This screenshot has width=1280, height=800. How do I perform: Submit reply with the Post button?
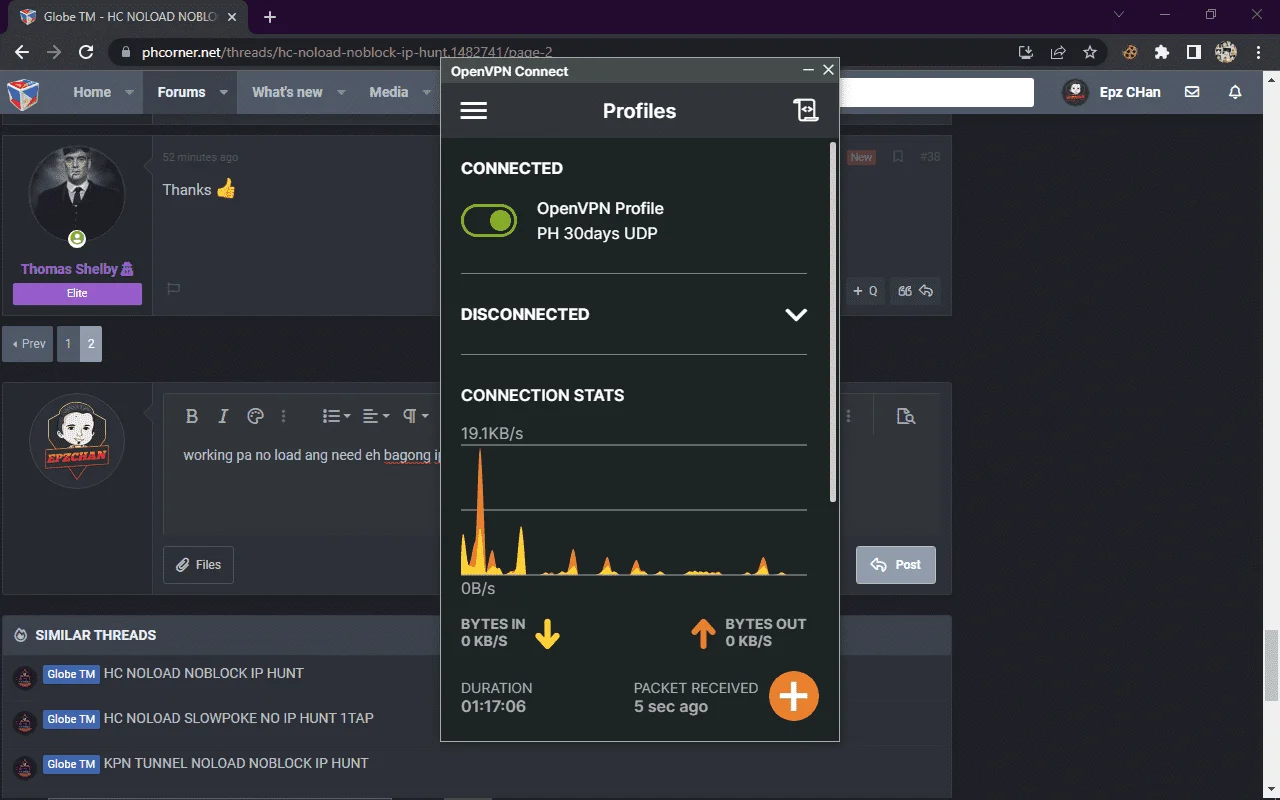tap(896, 565)
